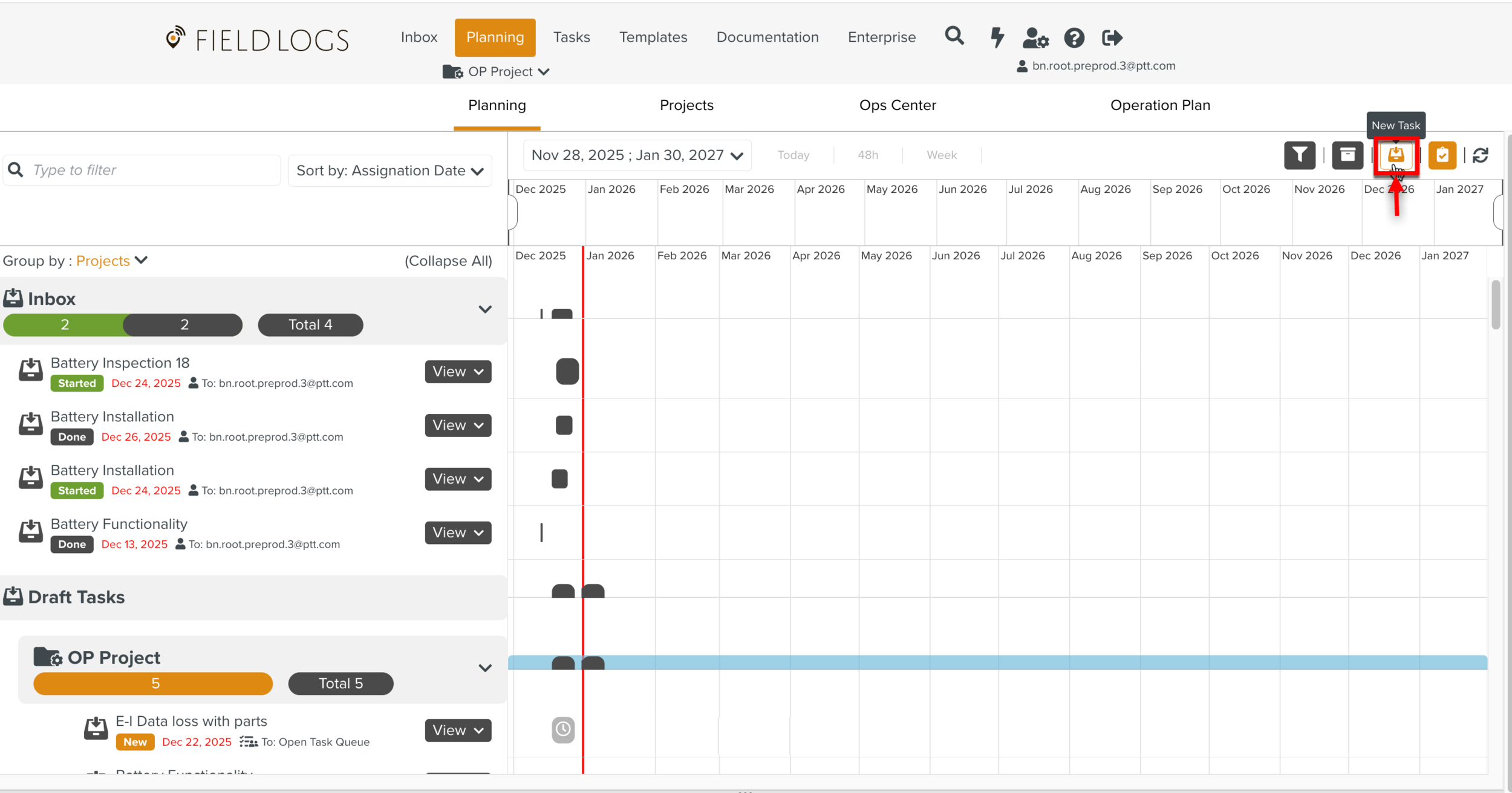The width and height of the screenshot is (1512, 793).
Task: Click the New Task icon button
Action: click(x=1395, y=155)
